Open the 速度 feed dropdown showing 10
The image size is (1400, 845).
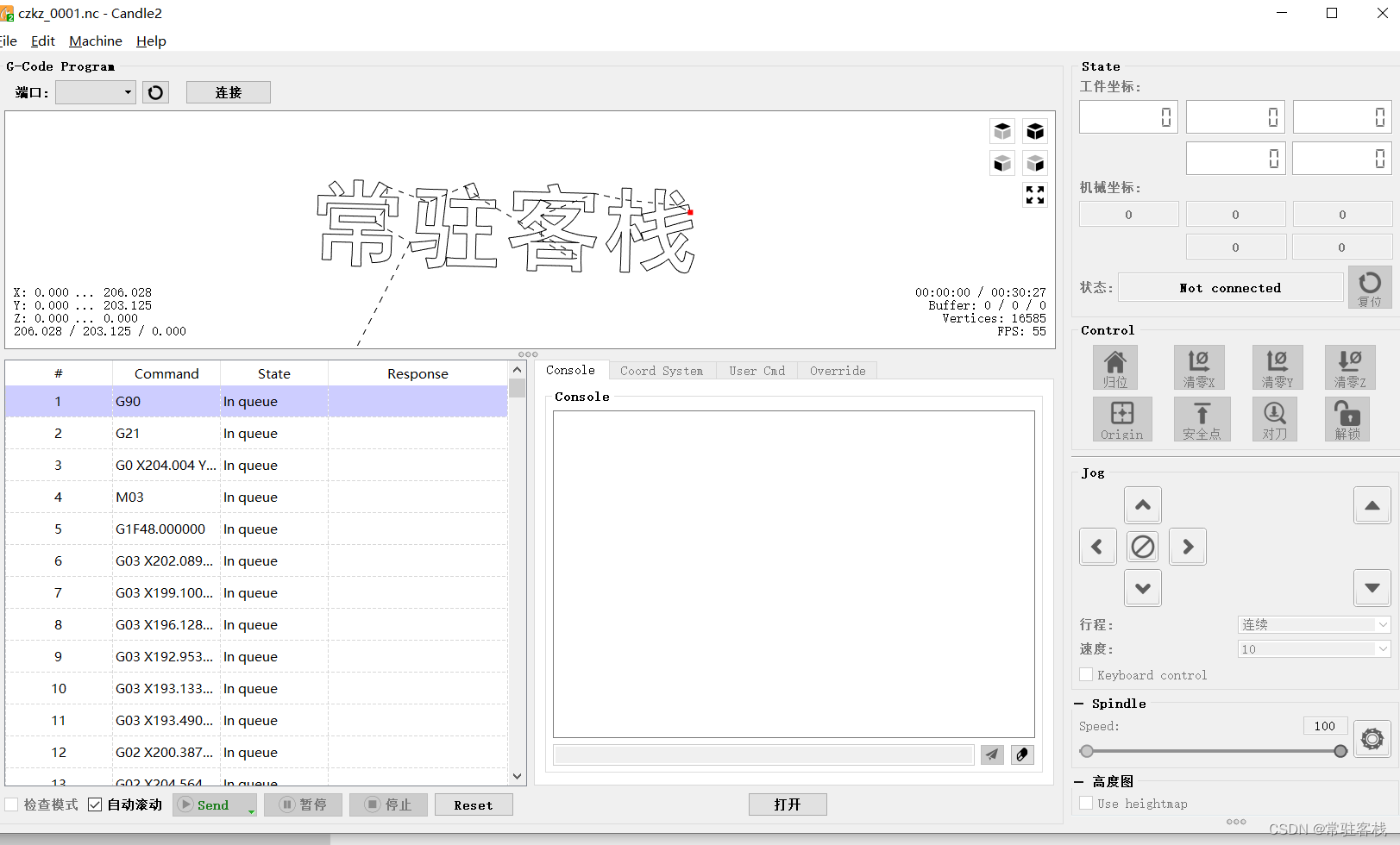(1314, 649)
